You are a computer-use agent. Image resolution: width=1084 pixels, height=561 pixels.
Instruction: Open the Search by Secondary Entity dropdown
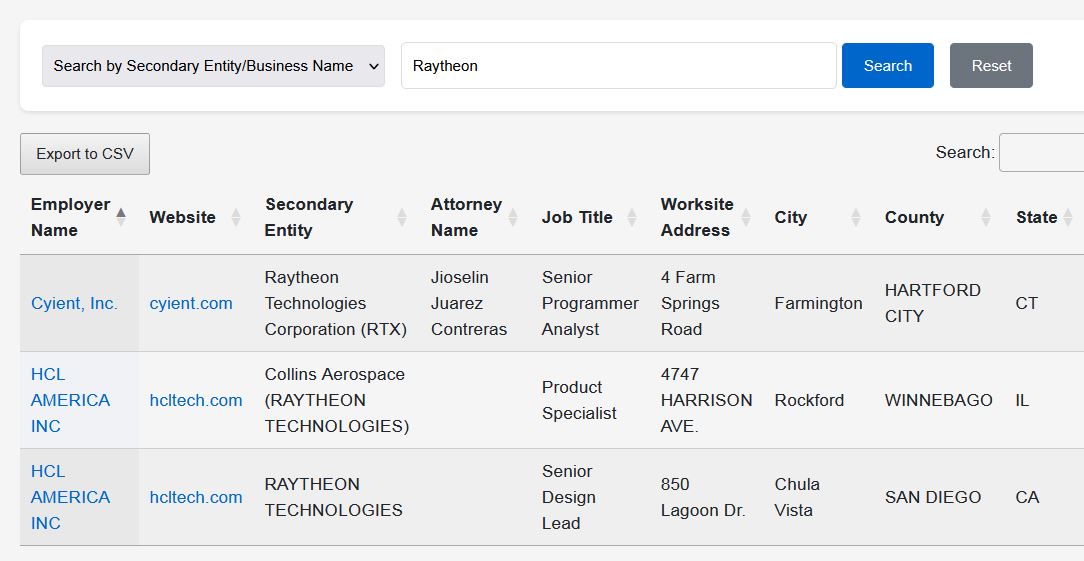point(213,66)
